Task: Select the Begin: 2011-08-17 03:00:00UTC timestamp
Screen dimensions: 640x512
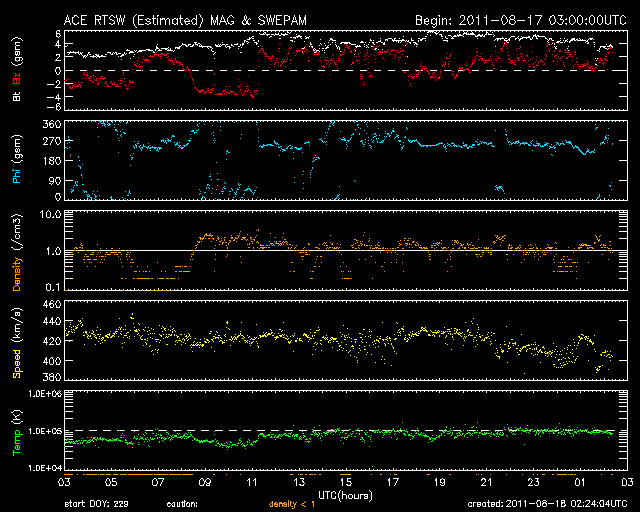Action: coord(521,20)
